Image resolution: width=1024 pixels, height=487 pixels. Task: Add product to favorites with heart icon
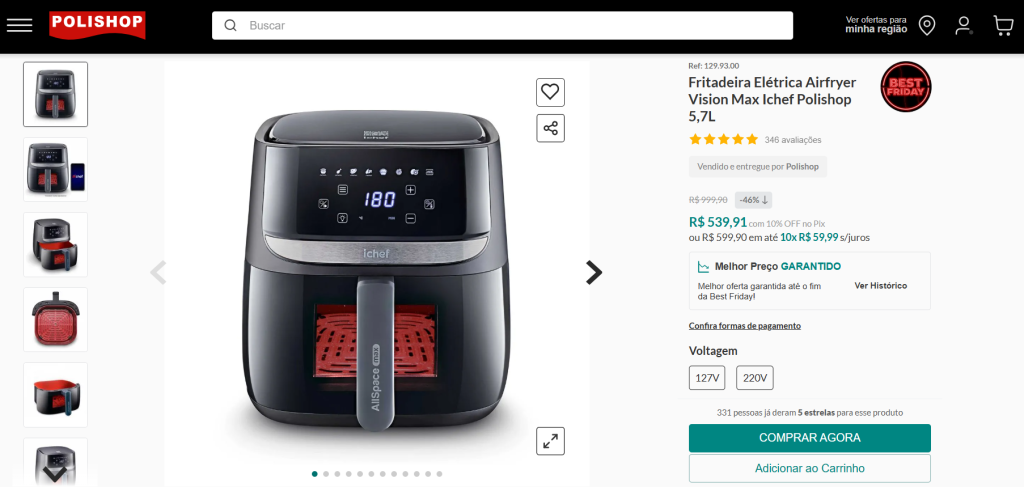point(551,92)
